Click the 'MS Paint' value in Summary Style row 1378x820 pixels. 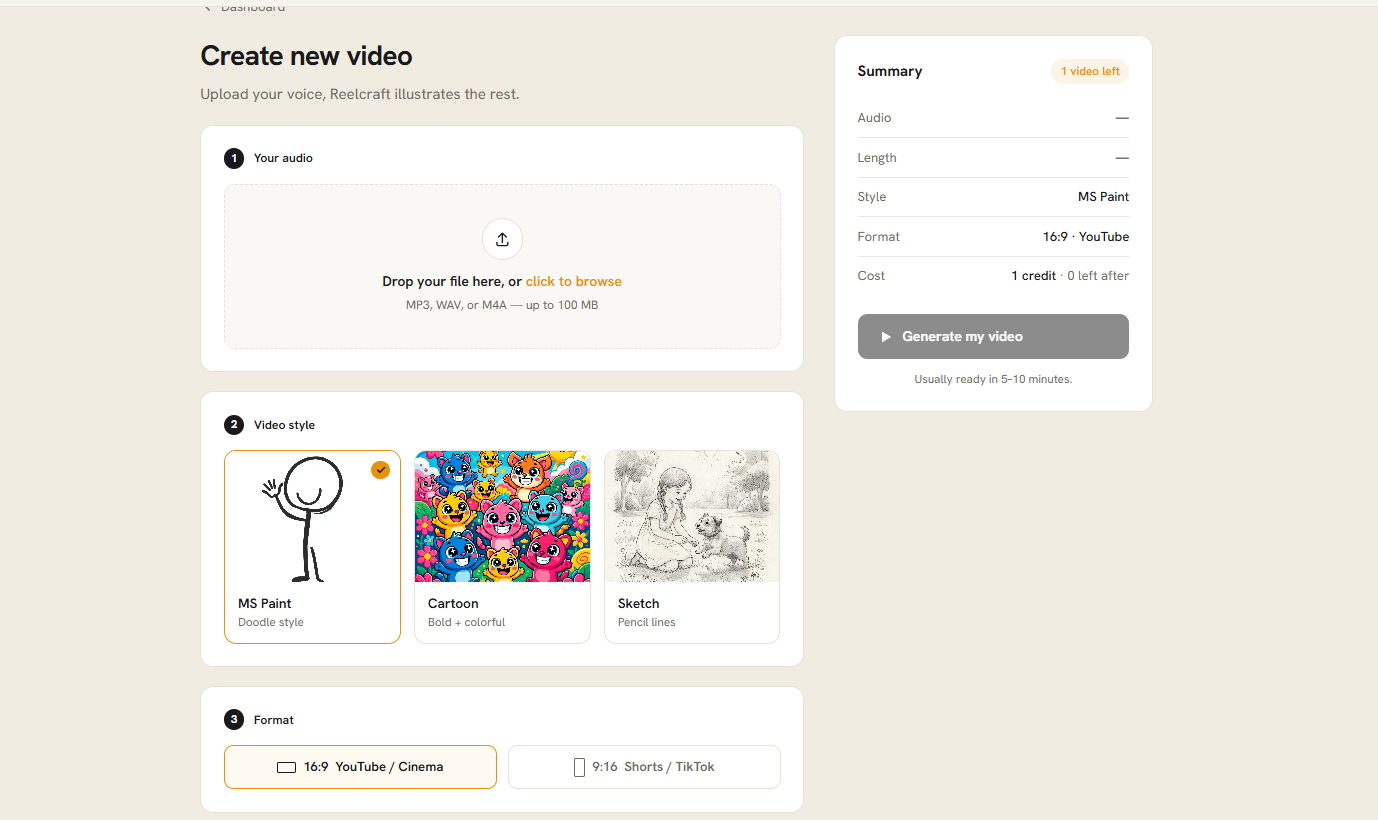point(1103,197)
